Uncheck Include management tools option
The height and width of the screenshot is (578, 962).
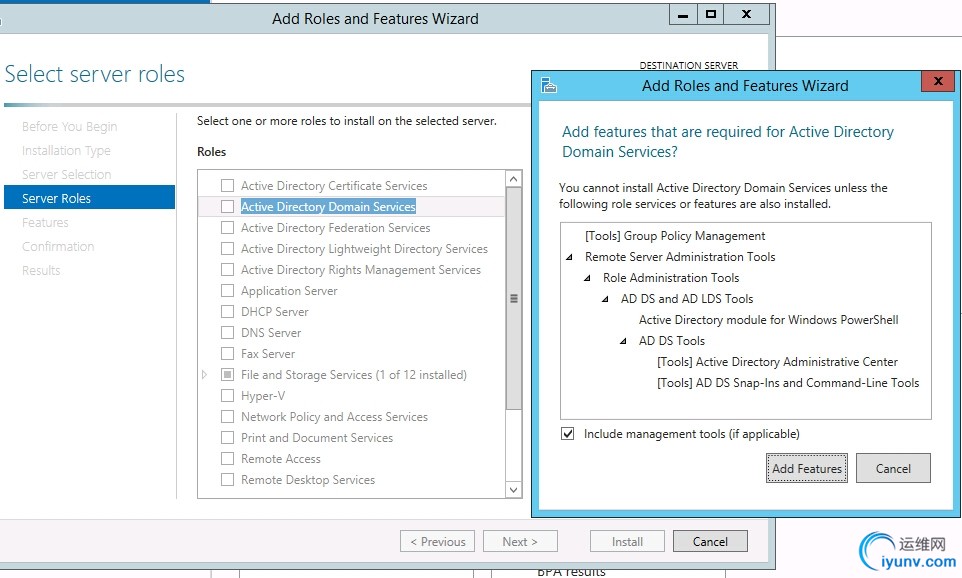pyautogui.click(x=568, y=434)
